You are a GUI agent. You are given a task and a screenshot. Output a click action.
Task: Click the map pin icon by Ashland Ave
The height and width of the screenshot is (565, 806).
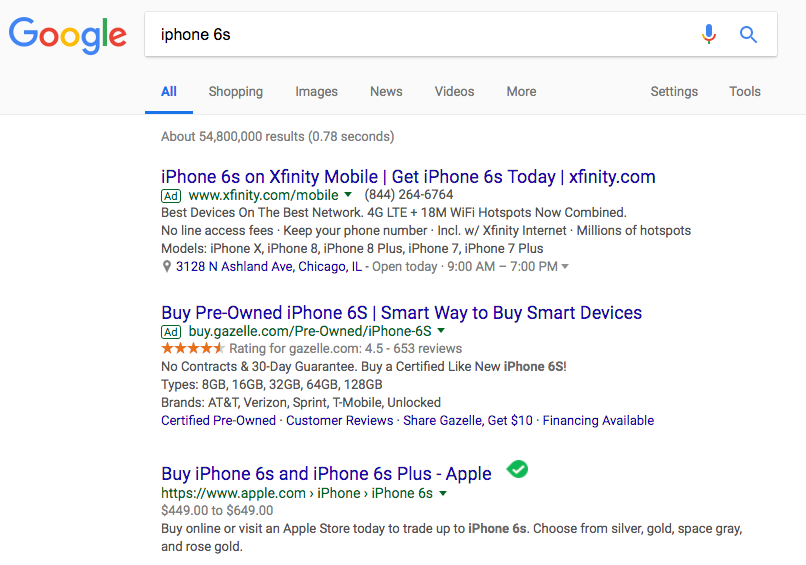coord(167,266)
